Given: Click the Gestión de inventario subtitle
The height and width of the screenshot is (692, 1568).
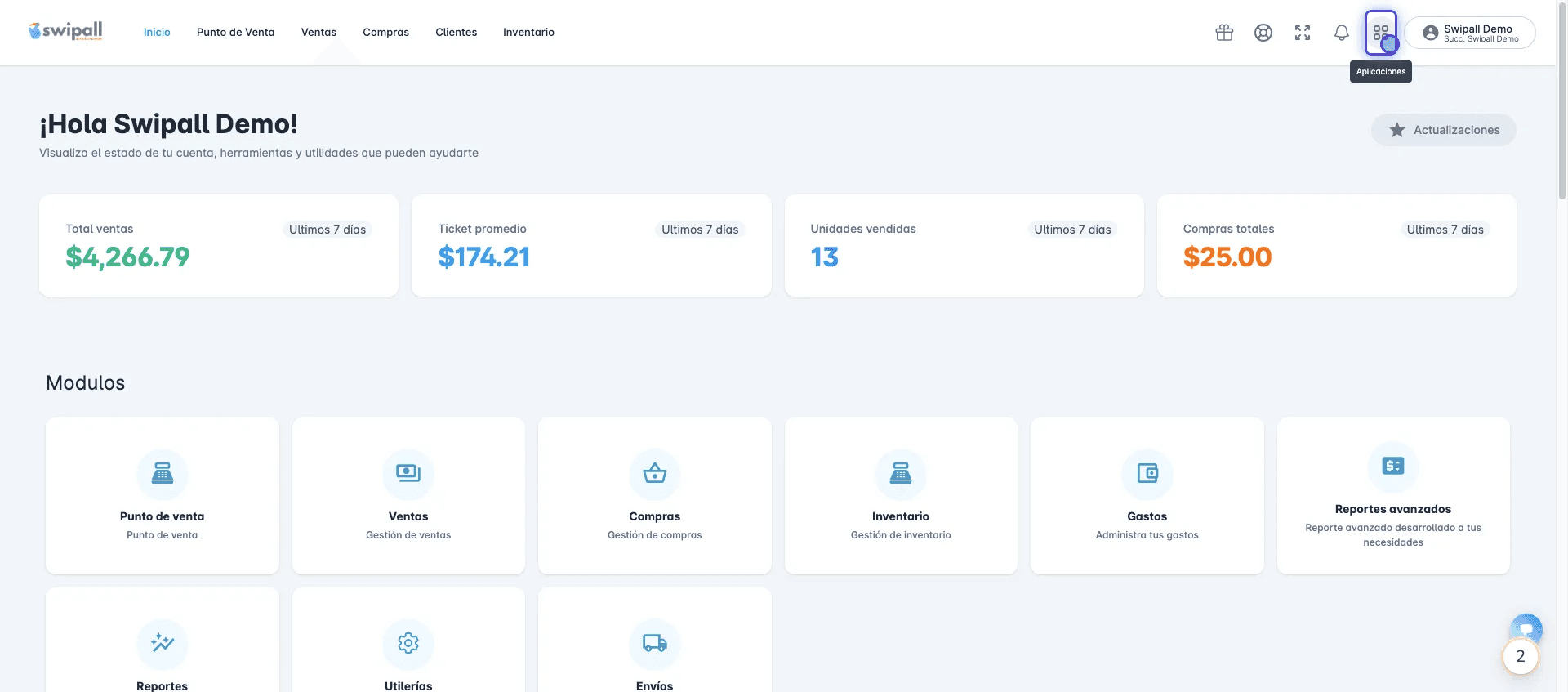Looking at the screenshot, I should click(901, 535).
